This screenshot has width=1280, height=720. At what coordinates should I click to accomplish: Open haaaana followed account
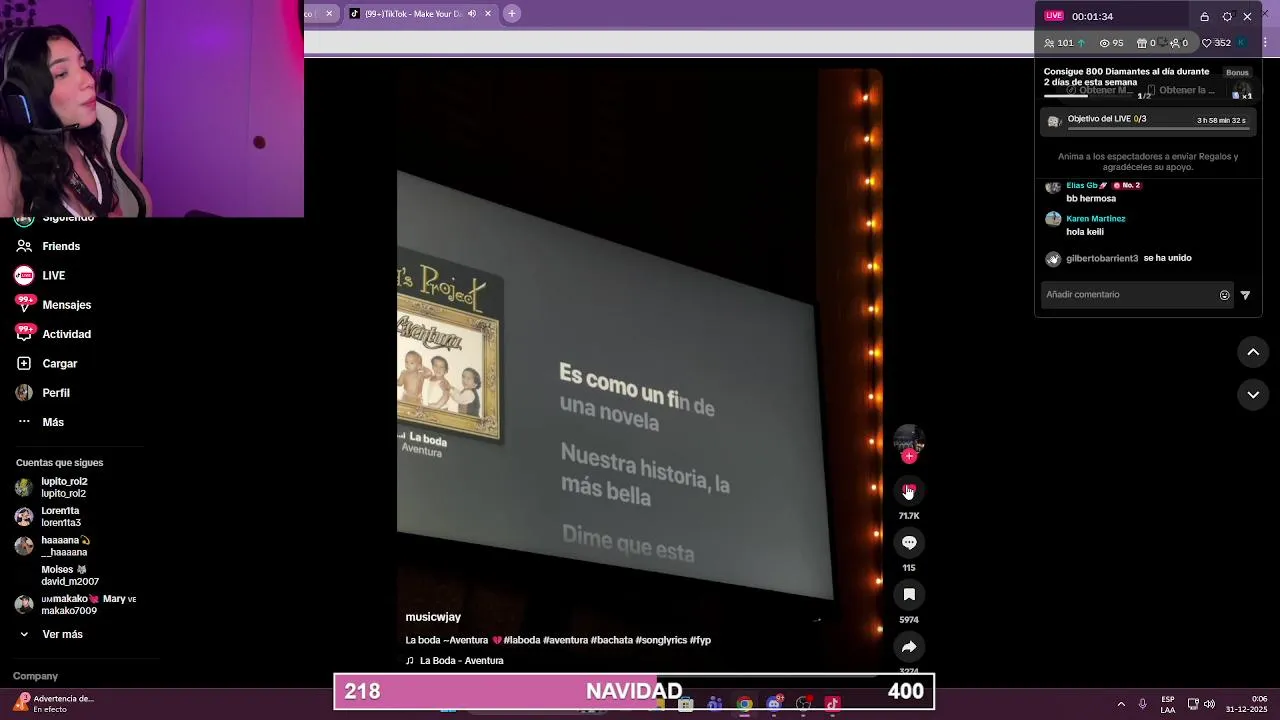tap(52, 546)
